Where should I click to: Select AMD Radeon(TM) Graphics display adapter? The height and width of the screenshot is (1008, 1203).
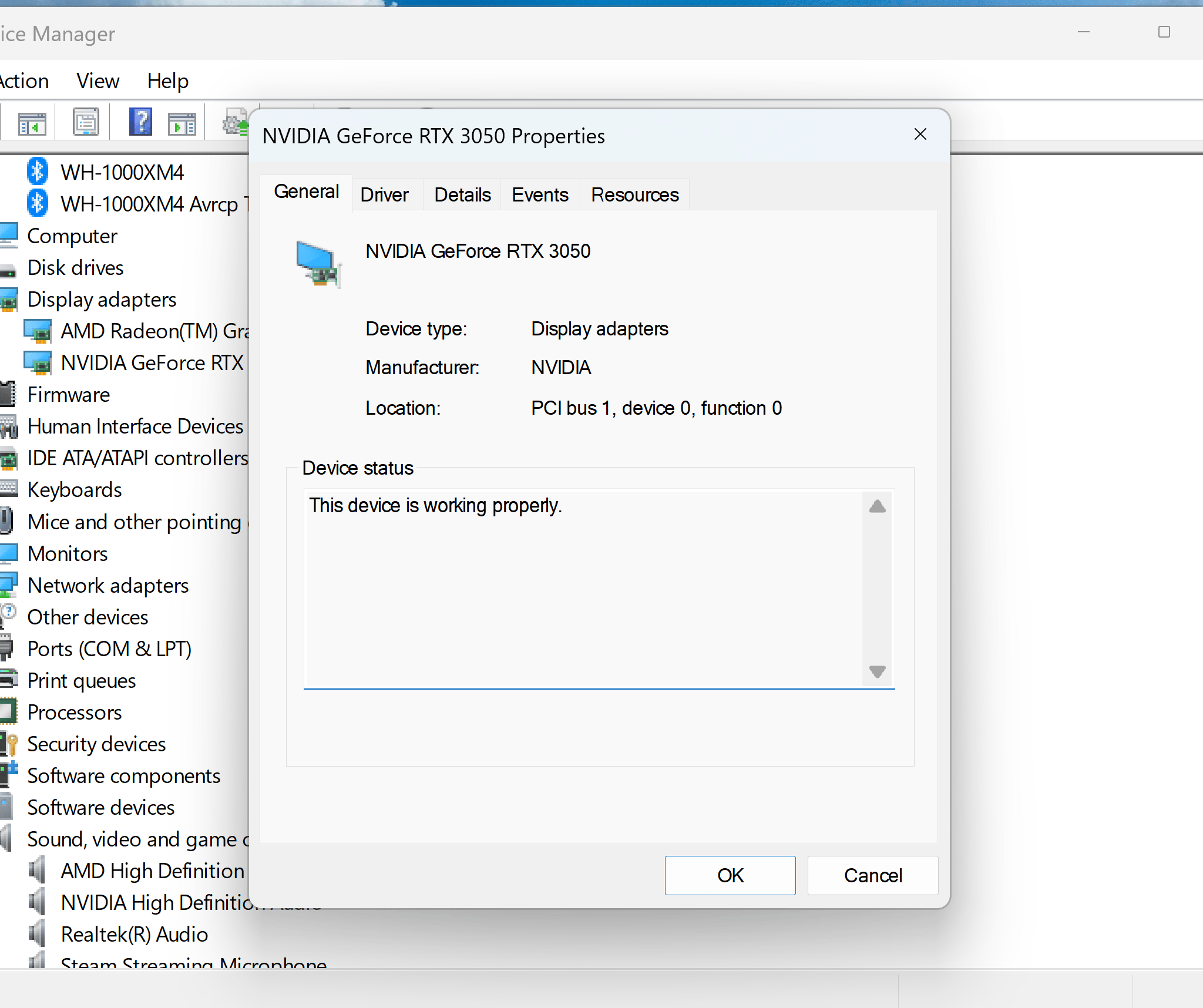[155, 331]
